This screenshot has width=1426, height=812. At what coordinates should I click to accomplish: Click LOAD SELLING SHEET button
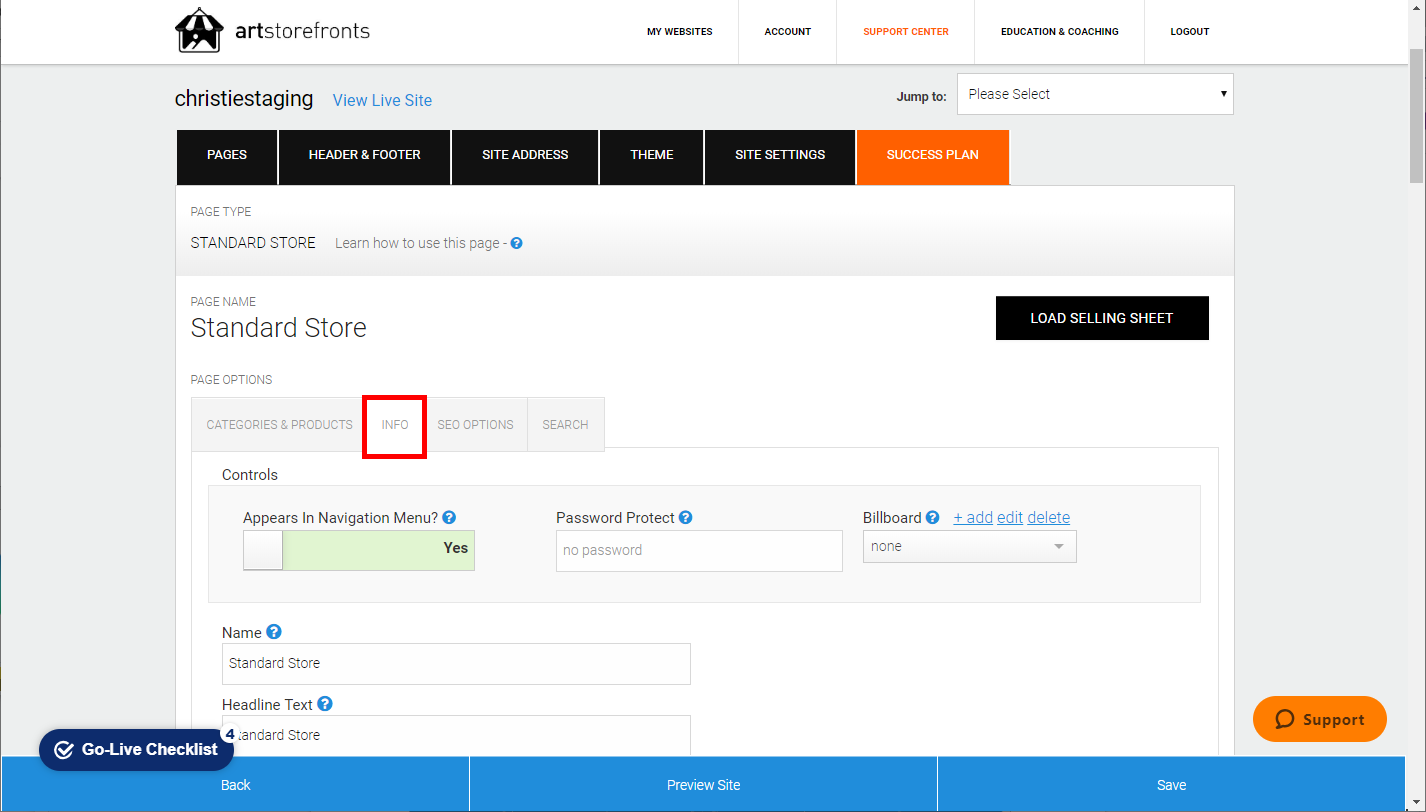click(1102, 318)
